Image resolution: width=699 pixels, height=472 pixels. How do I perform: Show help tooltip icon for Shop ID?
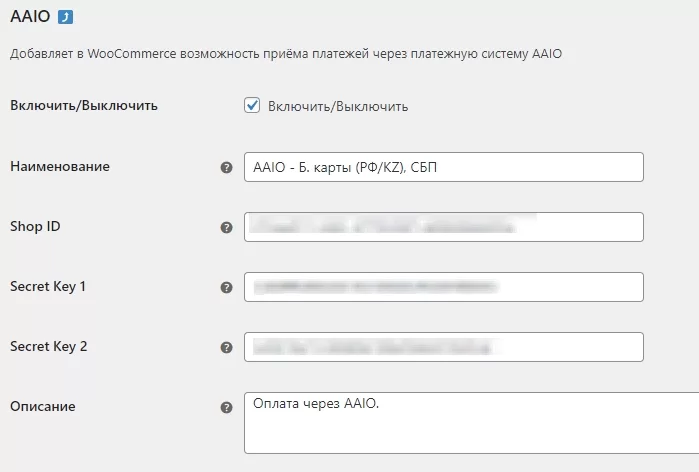point(226,227)
